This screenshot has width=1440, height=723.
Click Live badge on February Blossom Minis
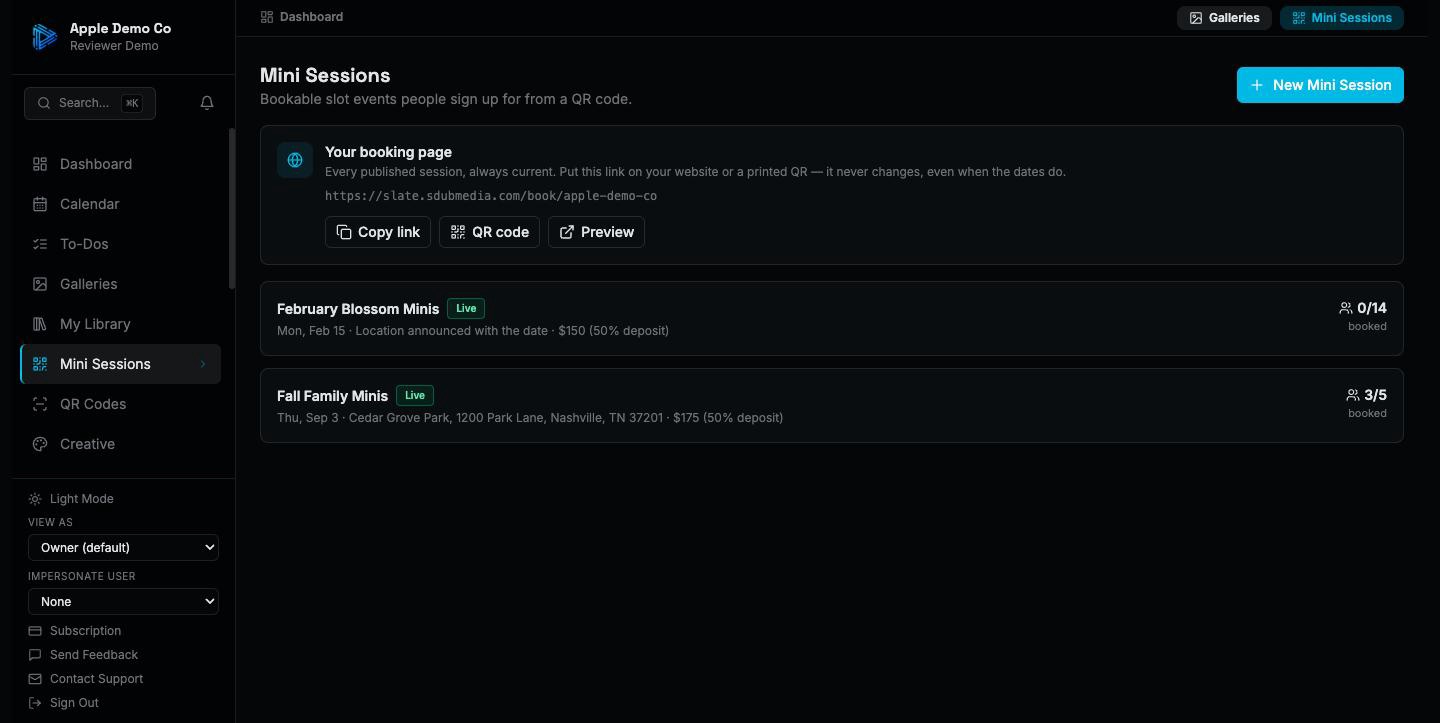pyautogui.click(x=466, y=308)
